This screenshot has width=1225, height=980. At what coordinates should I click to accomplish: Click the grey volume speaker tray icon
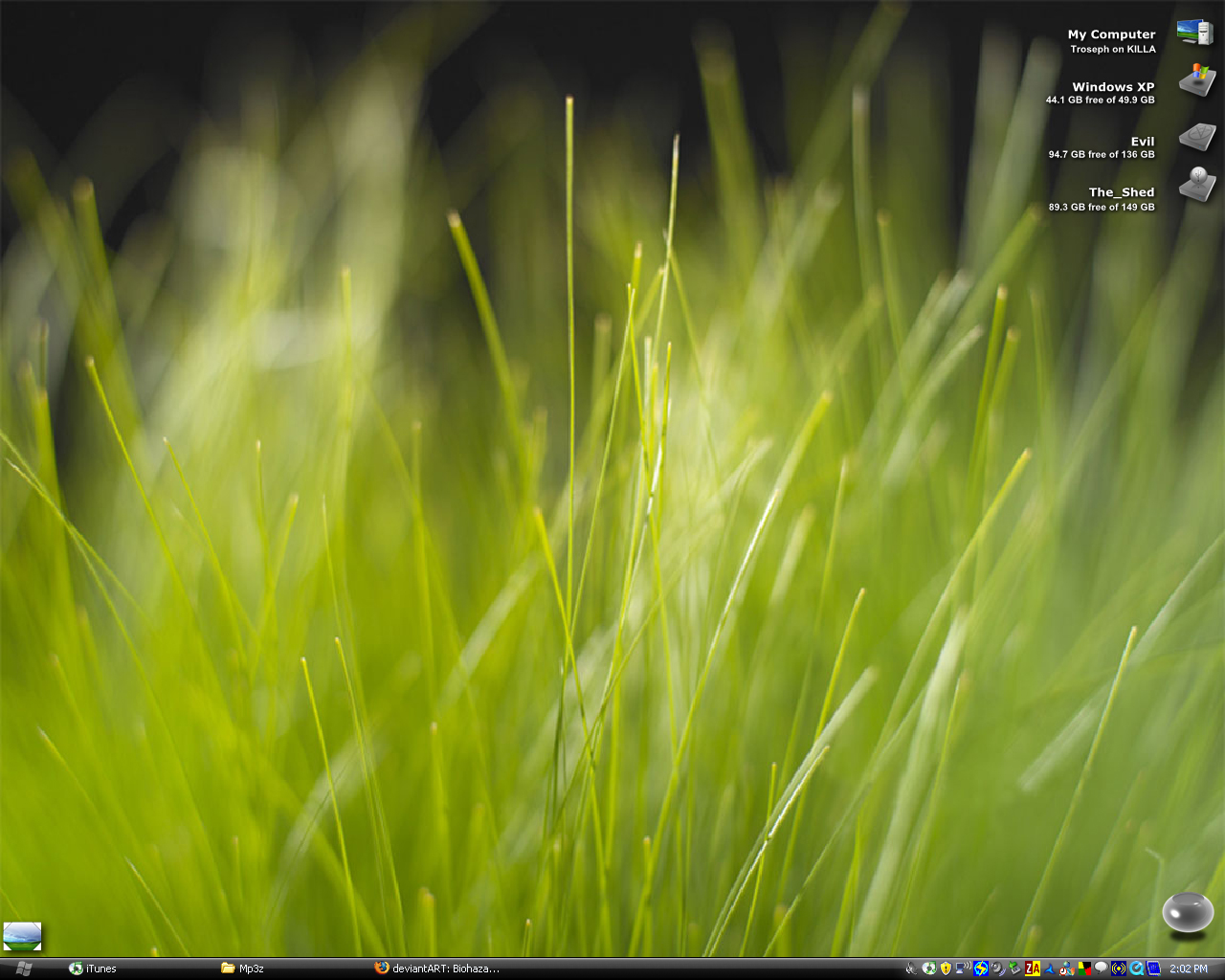911,969
